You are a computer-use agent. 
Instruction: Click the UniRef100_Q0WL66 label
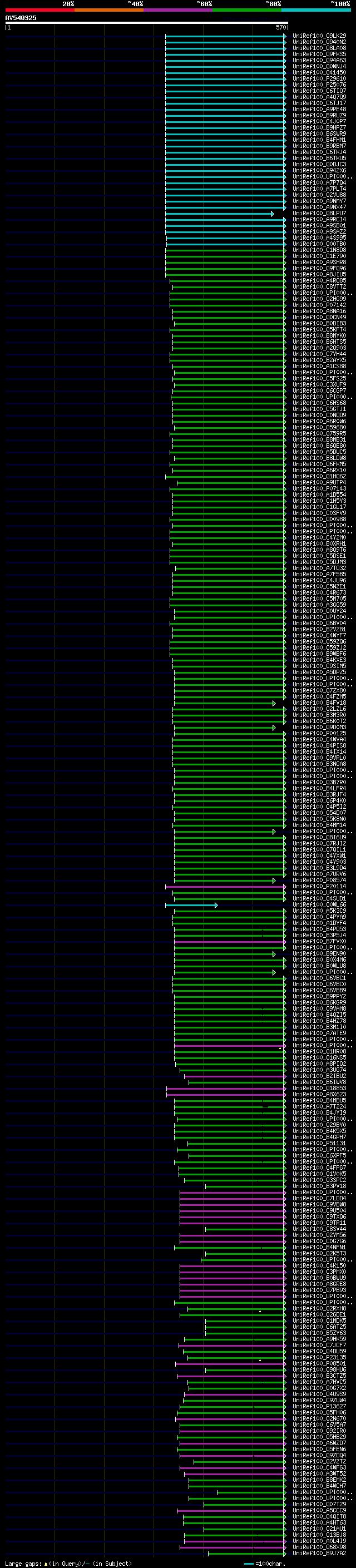coord(319,904)
